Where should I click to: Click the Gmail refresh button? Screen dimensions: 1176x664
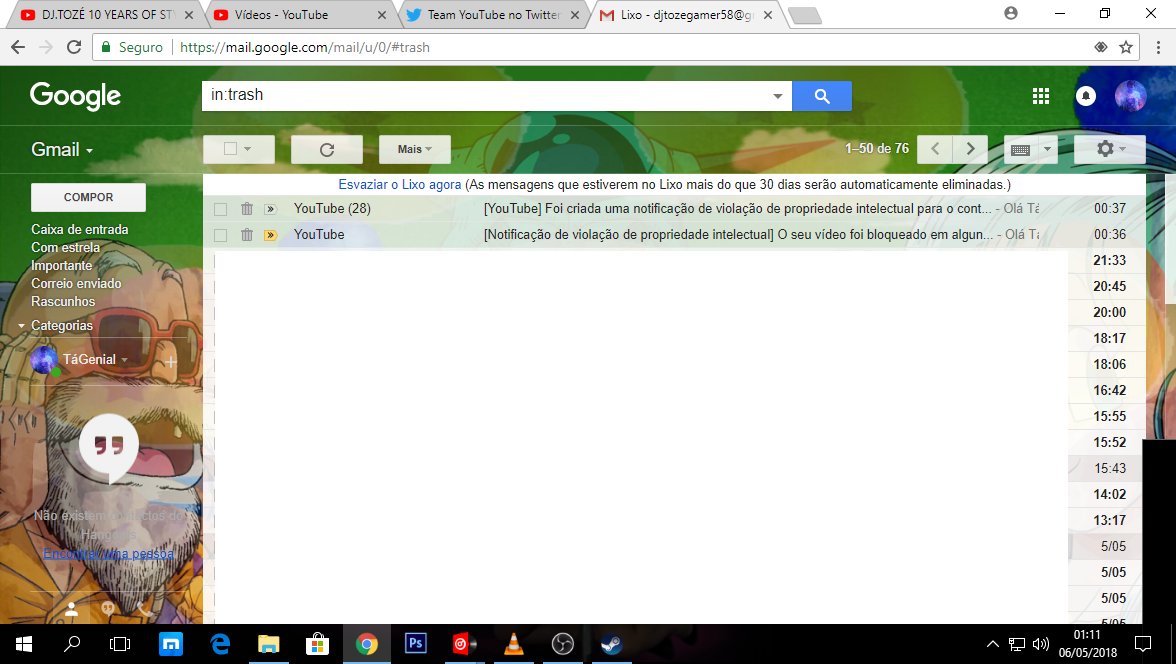[326, 149]
